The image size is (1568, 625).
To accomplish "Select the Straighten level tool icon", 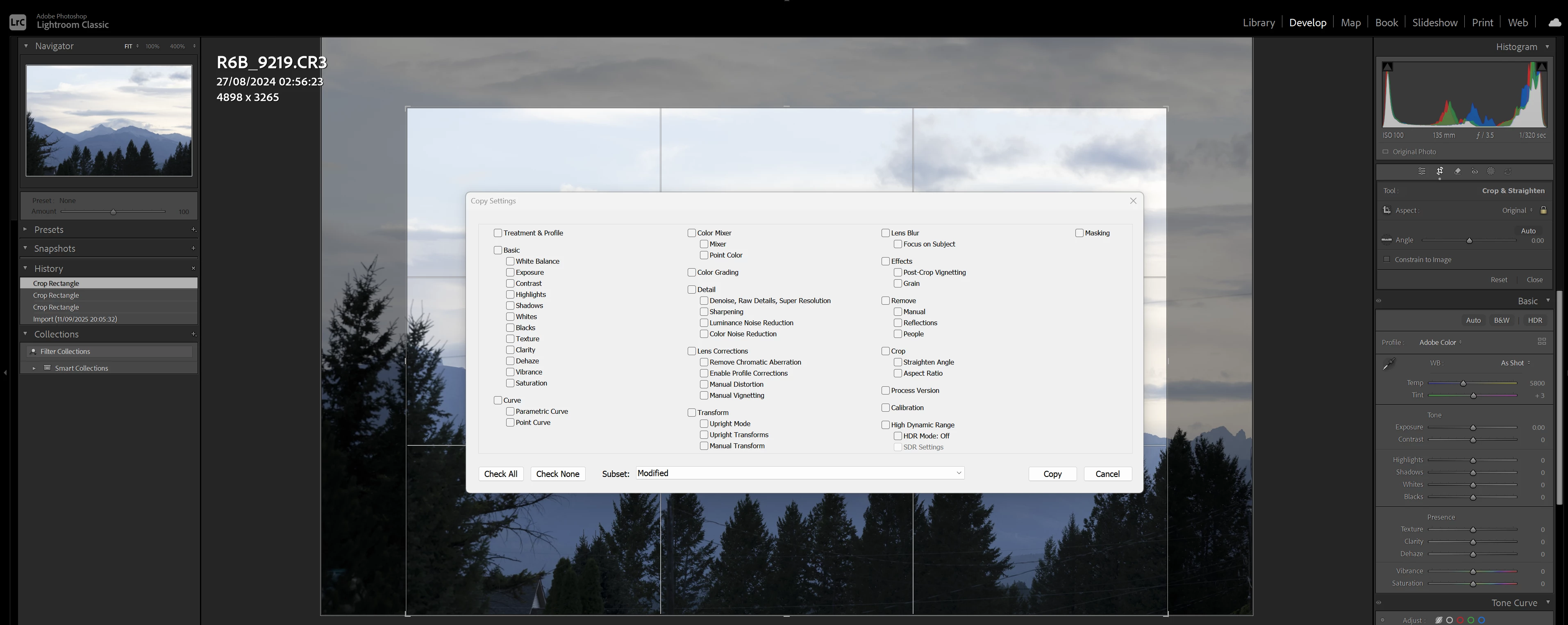I will 1386,240.
